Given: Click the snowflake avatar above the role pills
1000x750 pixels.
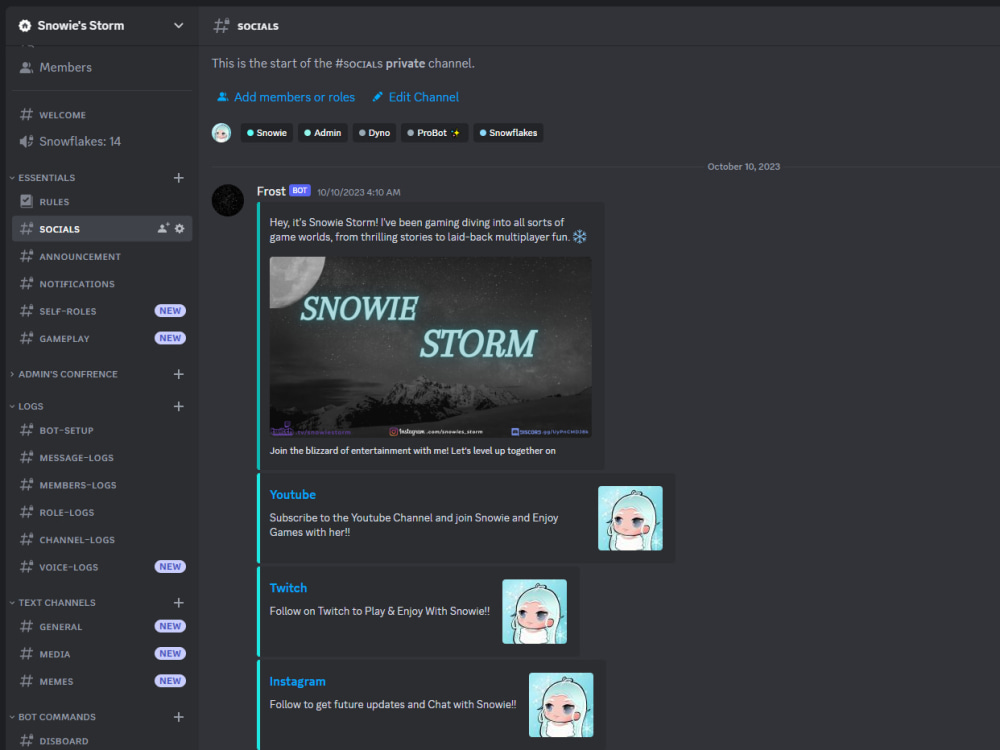Looking at the screenshot, I should coord(221,132).
